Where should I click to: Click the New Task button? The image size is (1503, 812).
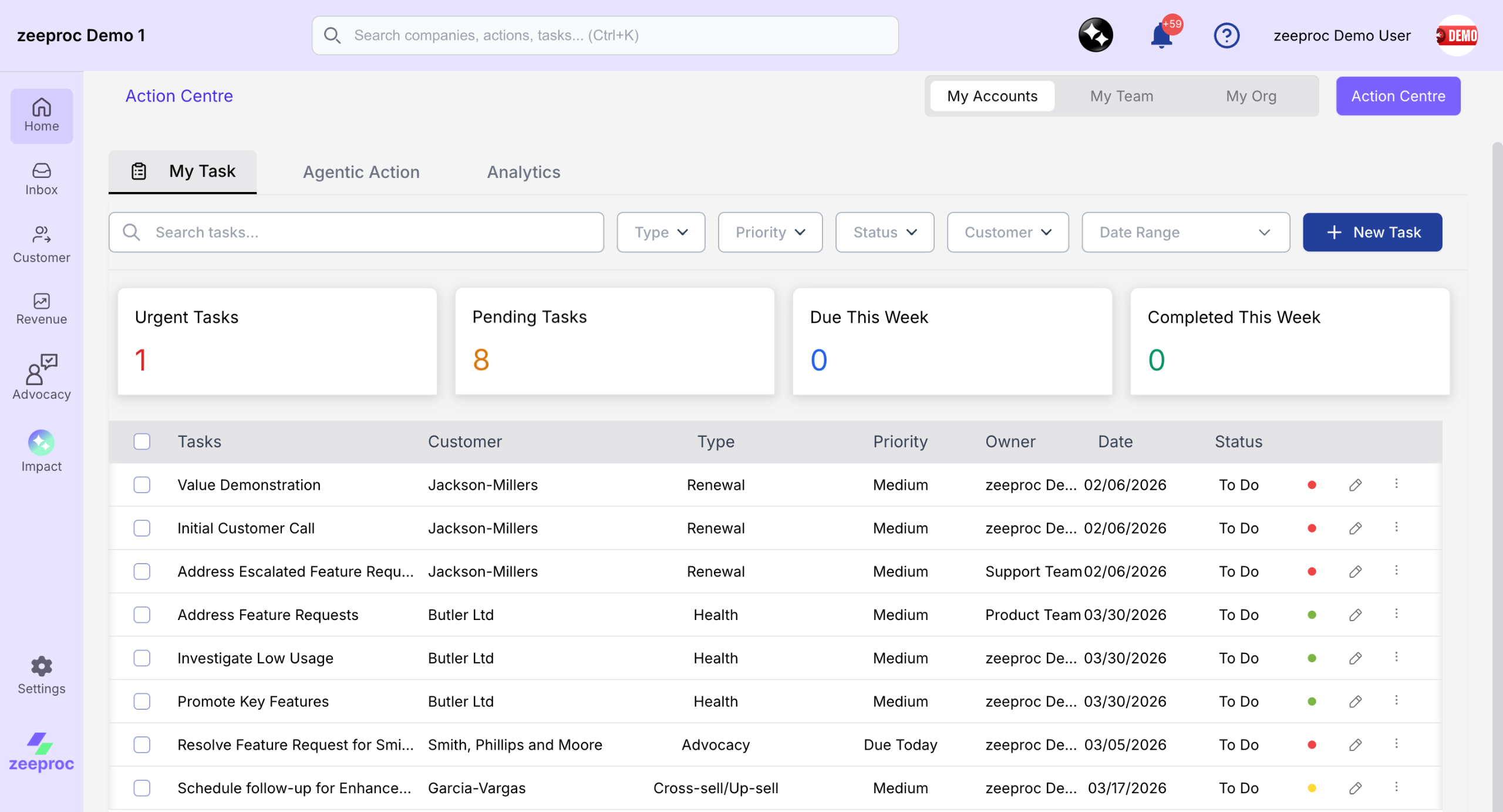1372,233
